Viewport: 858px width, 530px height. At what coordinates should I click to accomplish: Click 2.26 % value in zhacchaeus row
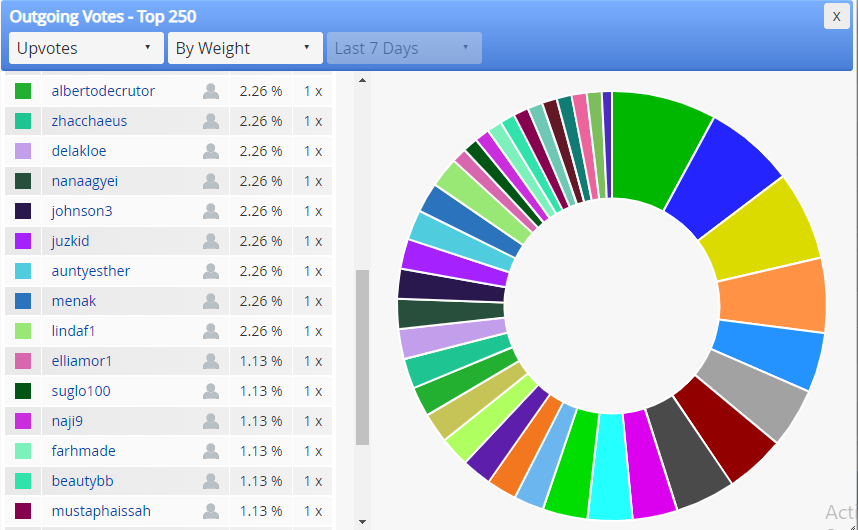tap(260, 121)
